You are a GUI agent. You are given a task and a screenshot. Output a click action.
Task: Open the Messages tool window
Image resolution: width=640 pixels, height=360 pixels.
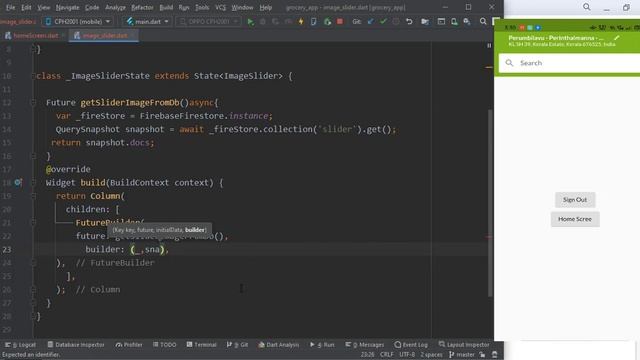(364, 345)
